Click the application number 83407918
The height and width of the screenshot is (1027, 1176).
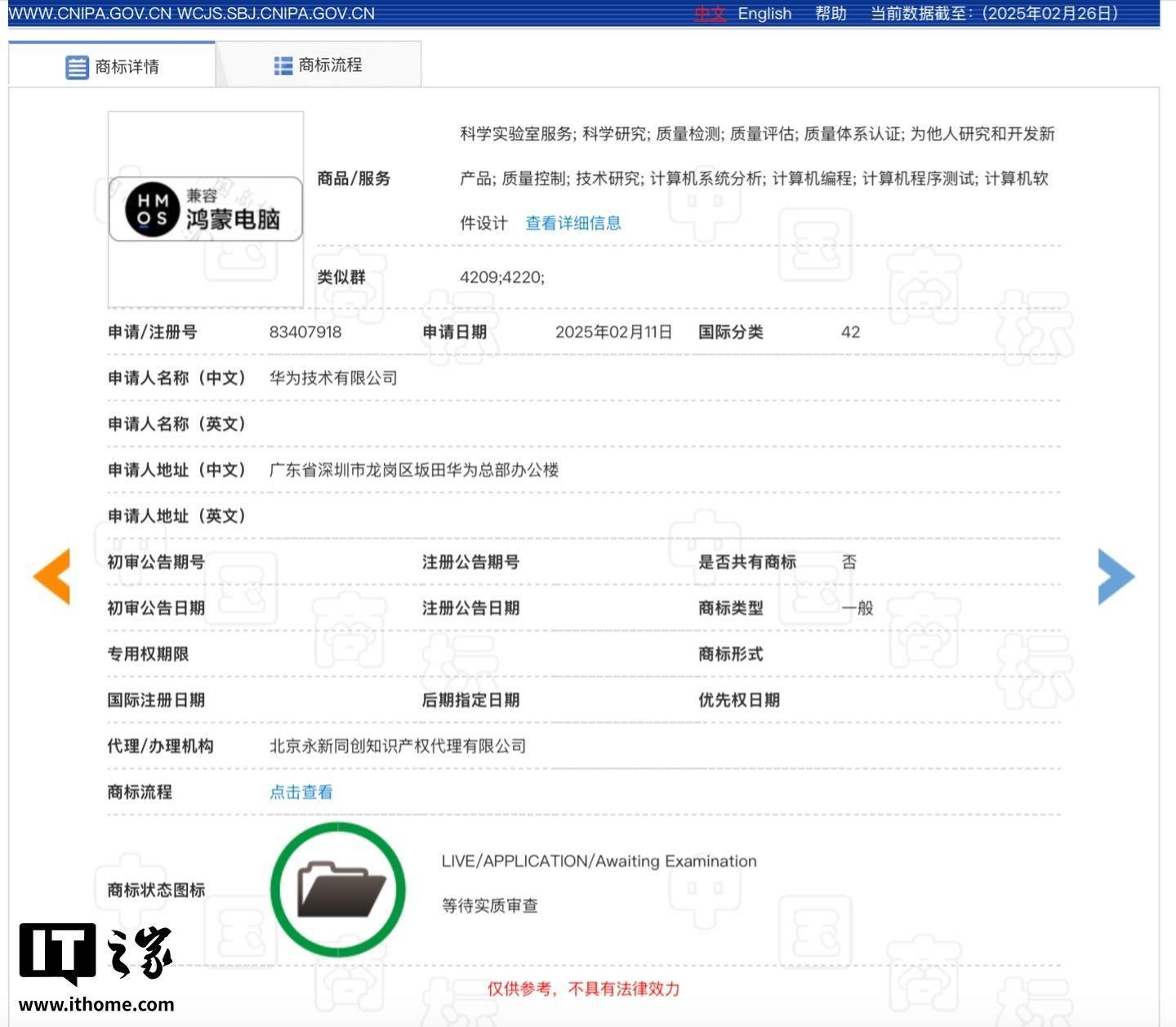[x=305, y=332]
